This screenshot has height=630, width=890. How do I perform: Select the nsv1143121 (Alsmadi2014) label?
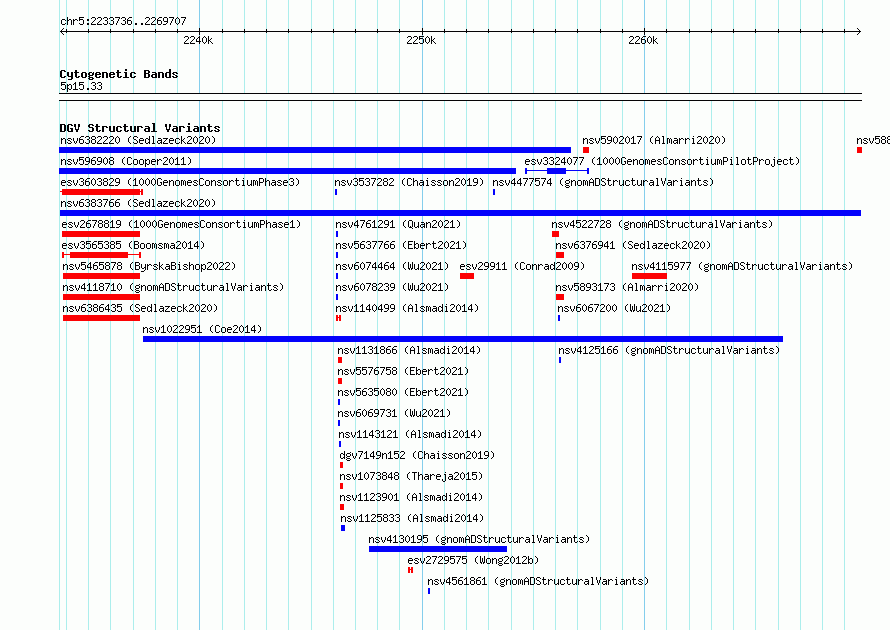coord(410,434)
